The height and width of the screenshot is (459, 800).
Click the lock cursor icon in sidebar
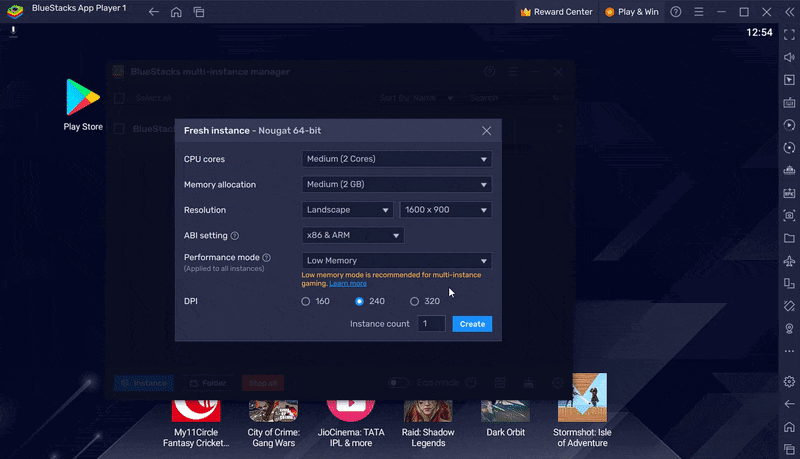coord(789,80)
